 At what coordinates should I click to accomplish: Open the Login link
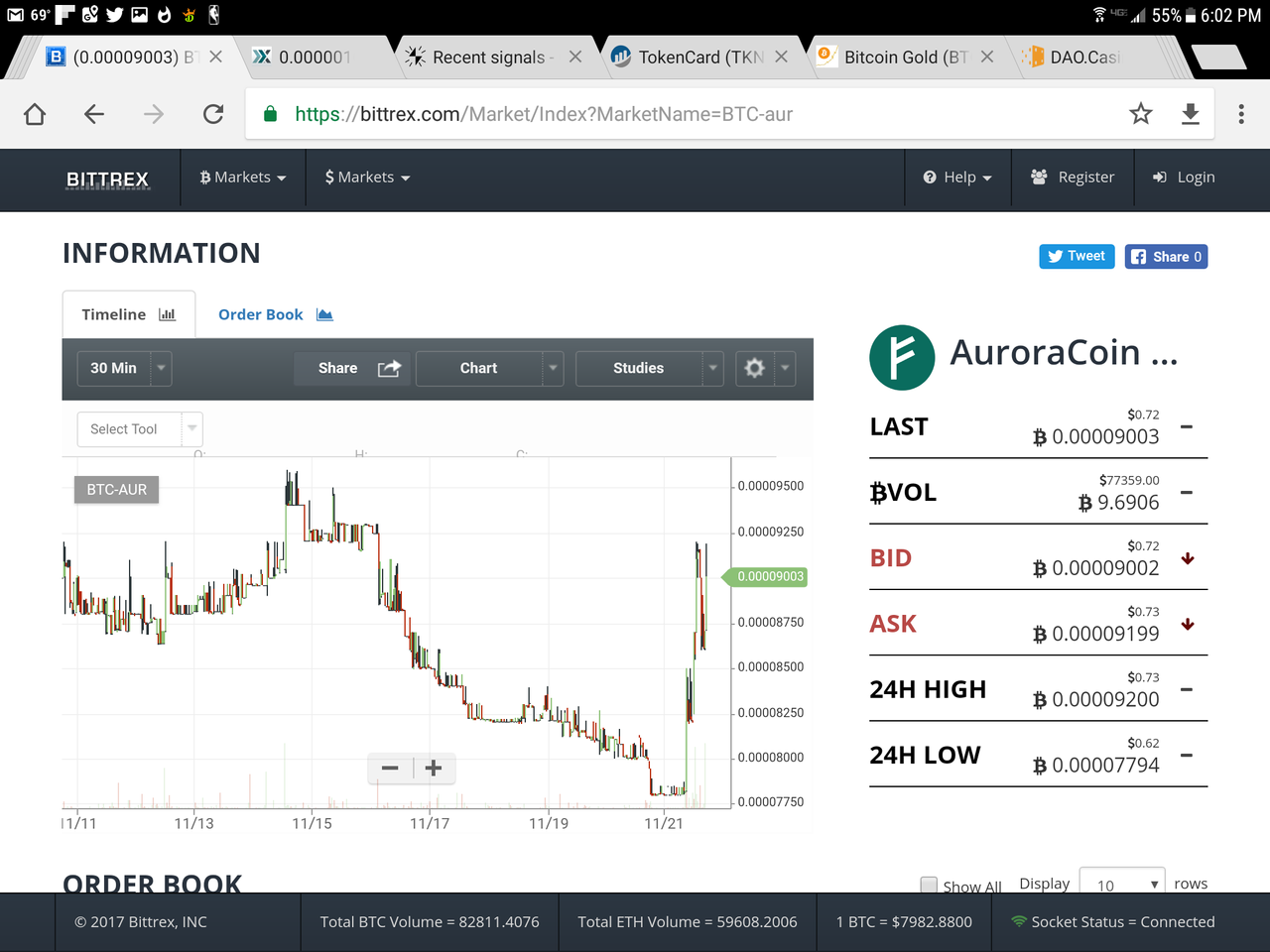[x=1184, y=178]
